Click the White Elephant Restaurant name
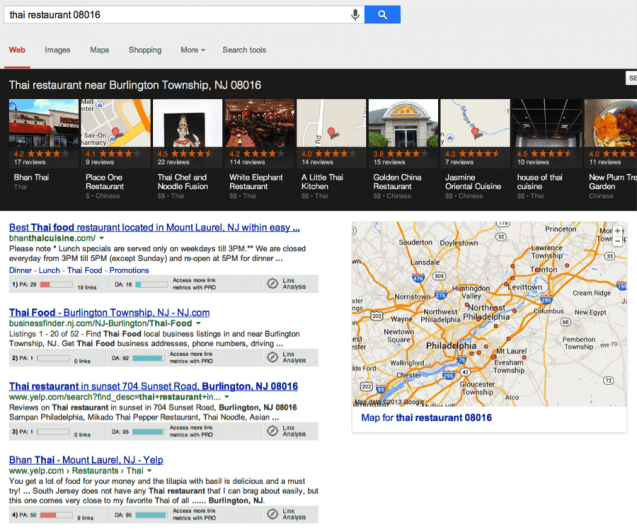637x530 pixels. click(256, 182)
